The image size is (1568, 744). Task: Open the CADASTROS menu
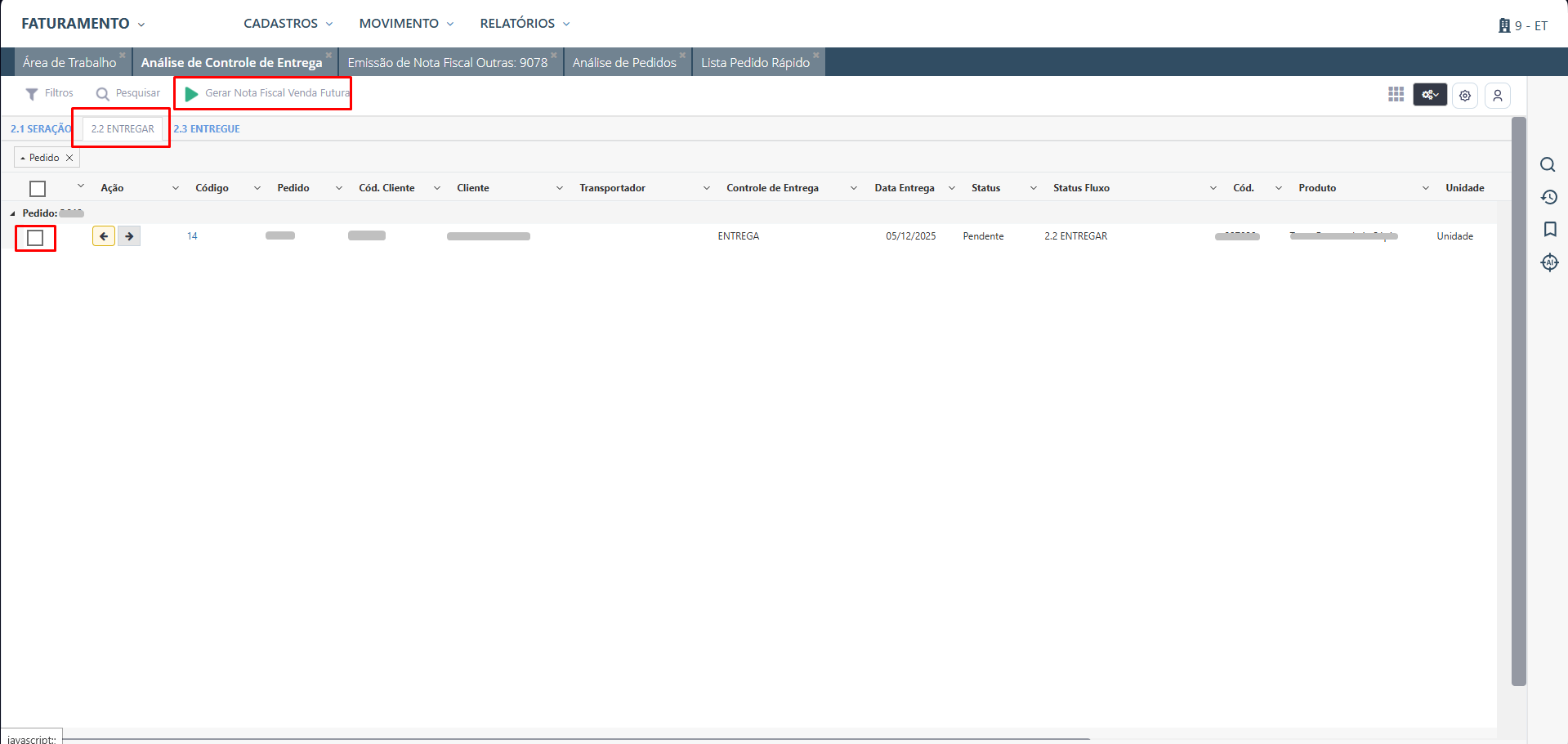click(288, 24)
